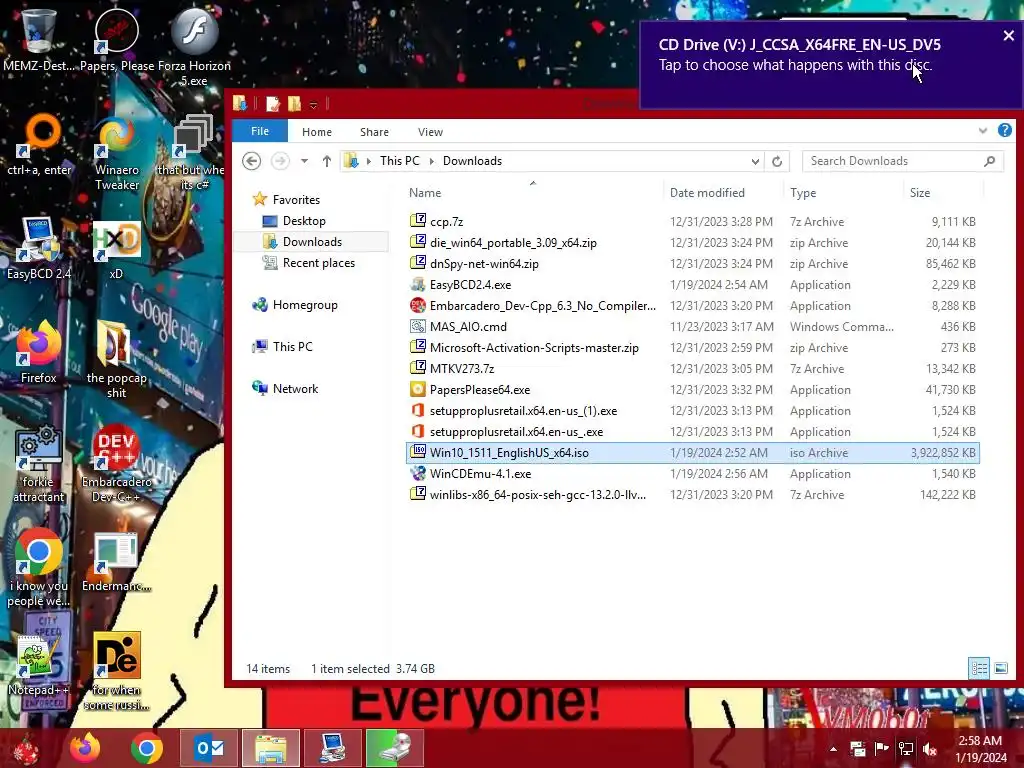Select WinCDEmu-4.1.exe file
Image resolution: width=1024 pixels, height=768 pixels.
pyautogui.click(x=692, y=473)
